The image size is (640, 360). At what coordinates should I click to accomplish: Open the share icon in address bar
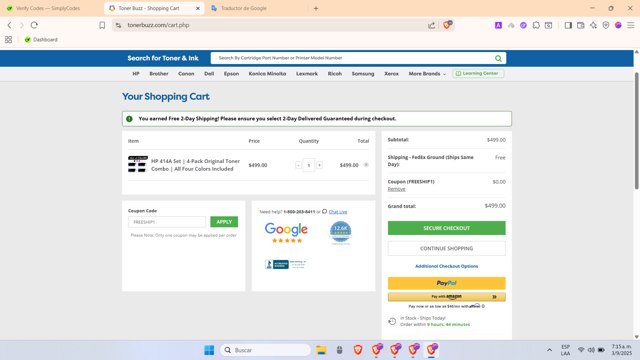pyautogui.click(x=431, y=25)
